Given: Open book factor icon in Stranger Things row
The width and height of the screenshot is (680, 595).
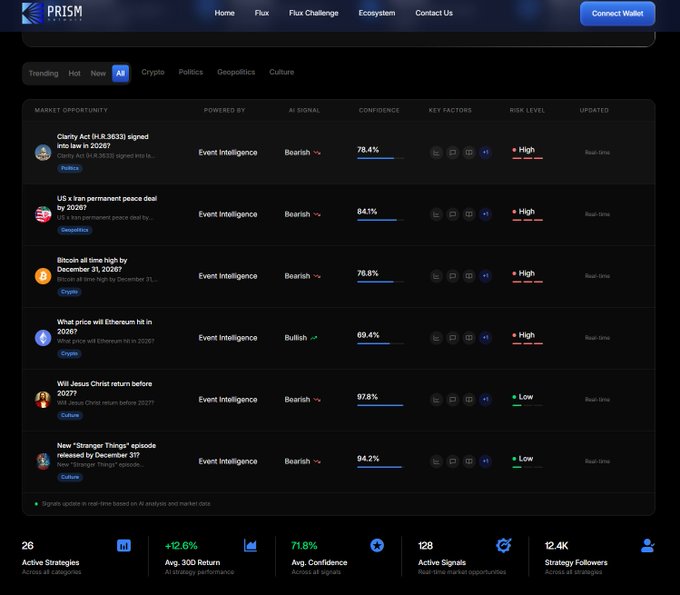Looking at the screenshot, I should pyautogui.click(x=469, y=461).
